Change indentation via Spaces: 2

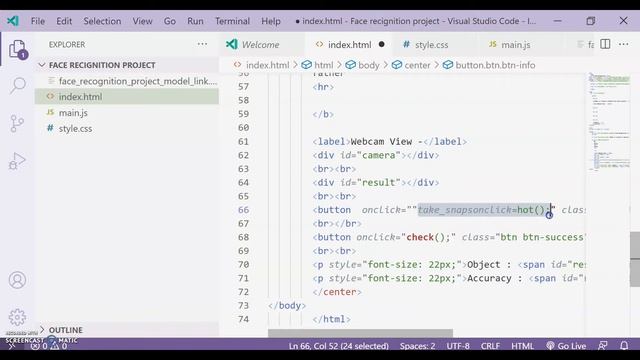tap(417, 346)
